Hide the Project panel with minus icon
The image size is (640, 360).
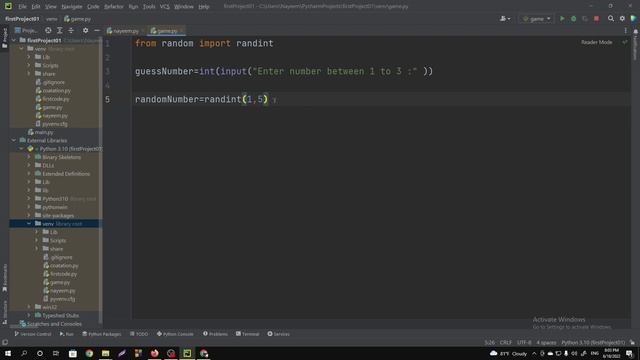click(97, 31)
